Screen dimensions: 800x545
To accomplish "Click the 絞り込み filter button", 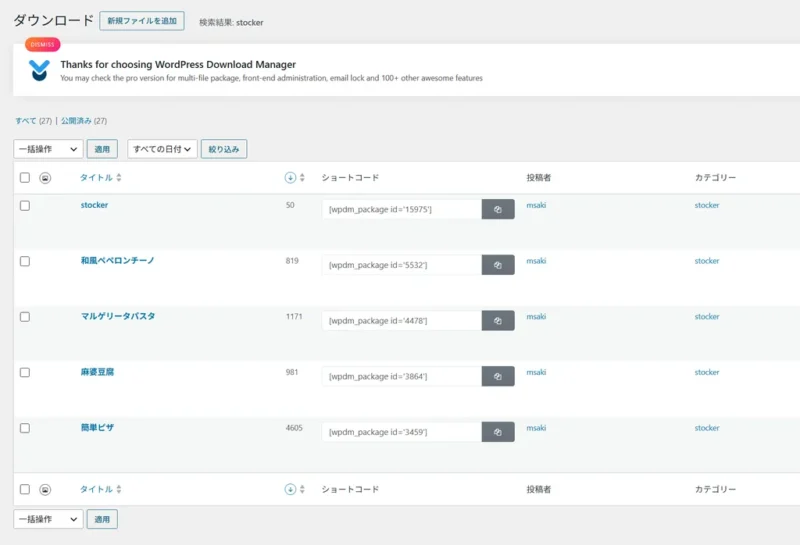I will pos(224,149).
